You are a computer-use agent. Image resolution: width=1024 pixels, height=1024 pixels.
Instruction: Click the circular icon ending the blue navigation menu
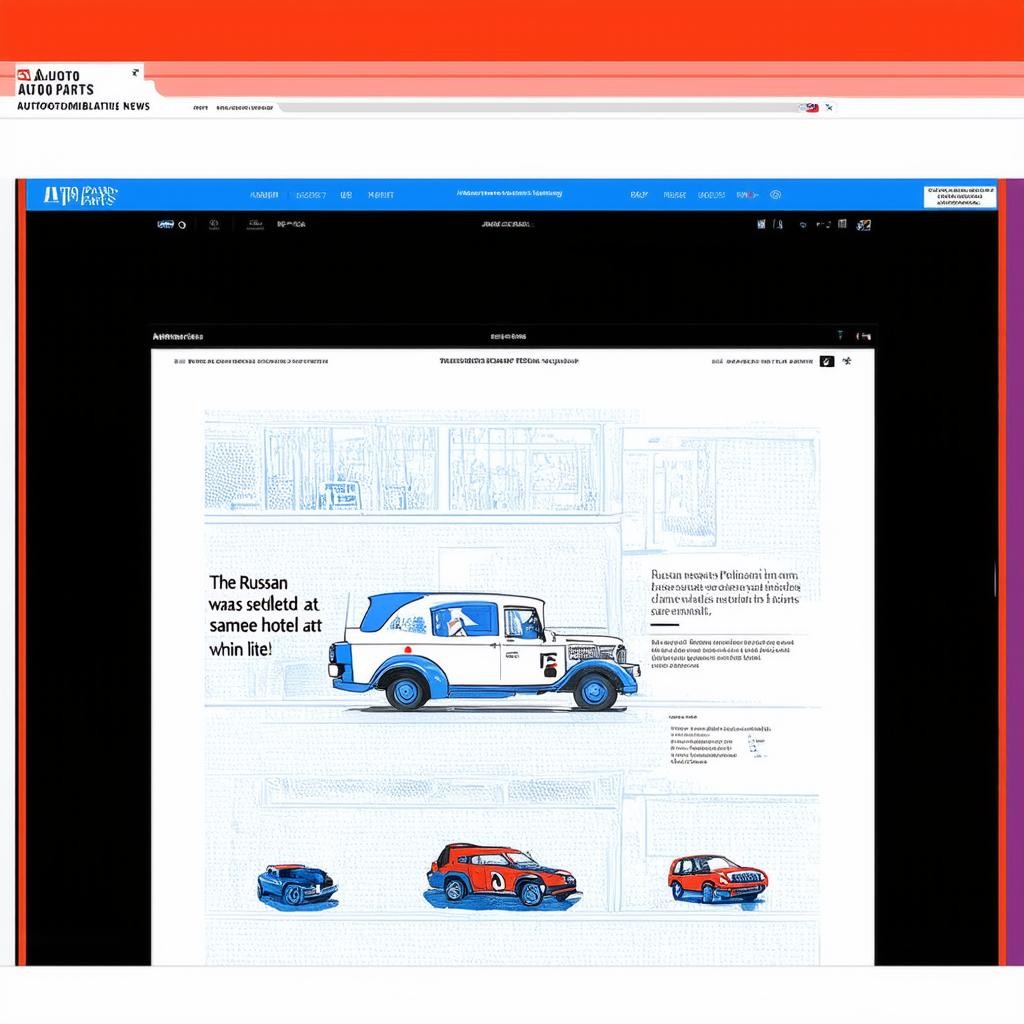coord(775,195)
